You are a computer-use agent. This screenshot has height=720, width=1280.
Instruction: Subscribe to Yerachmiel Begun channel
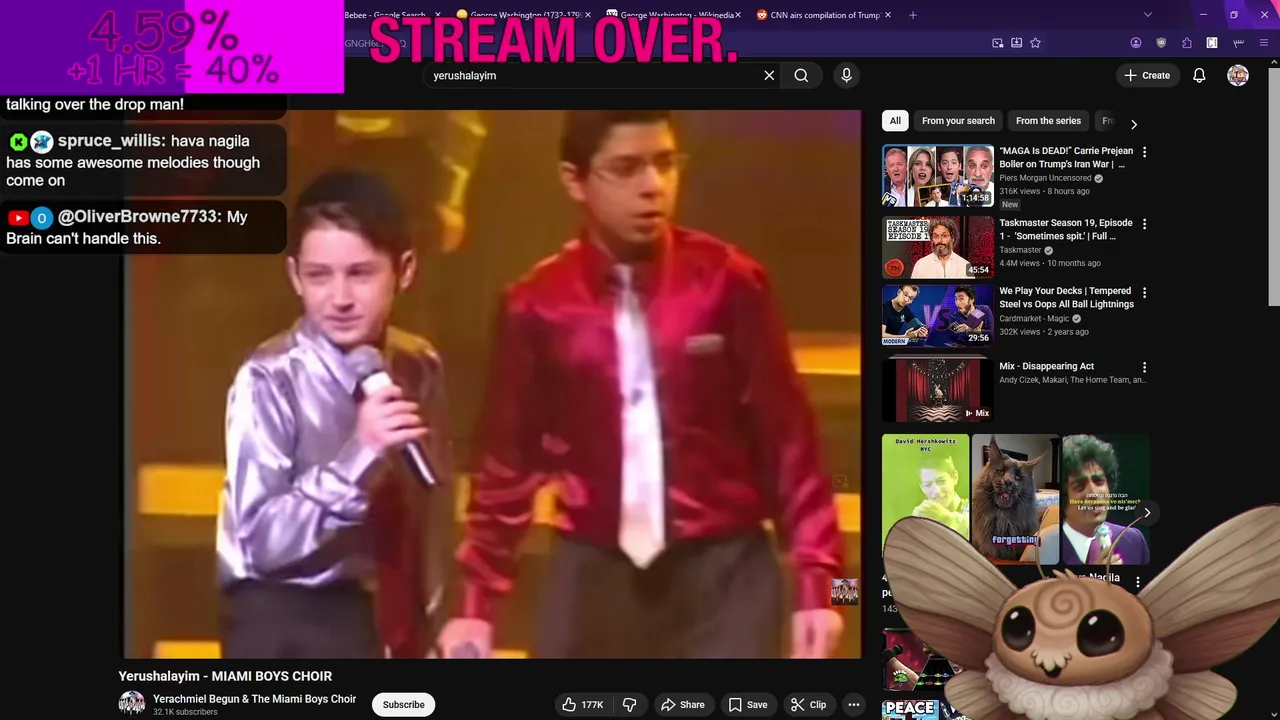click(x=403, y=705)
